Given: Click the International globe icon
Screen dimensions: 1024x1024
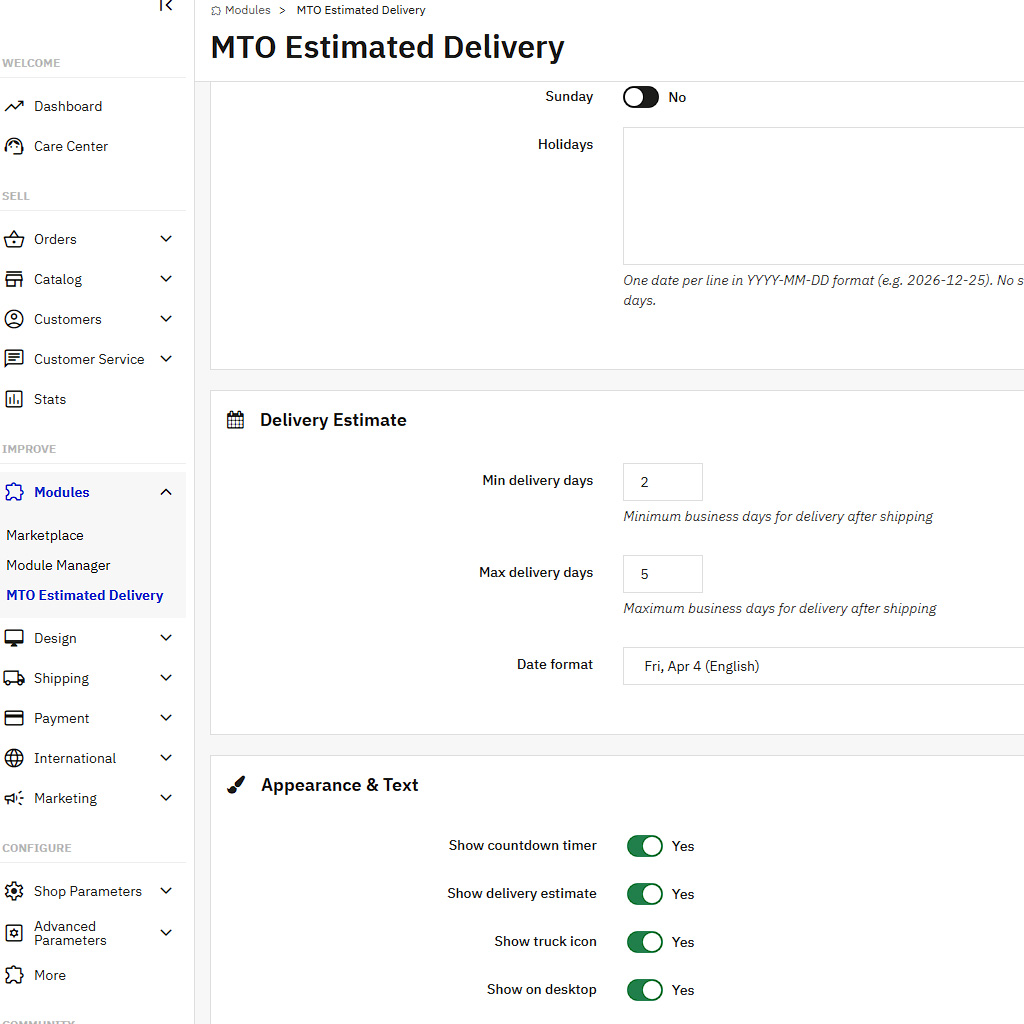Looking at the screenshot, I should pos(14,758).
